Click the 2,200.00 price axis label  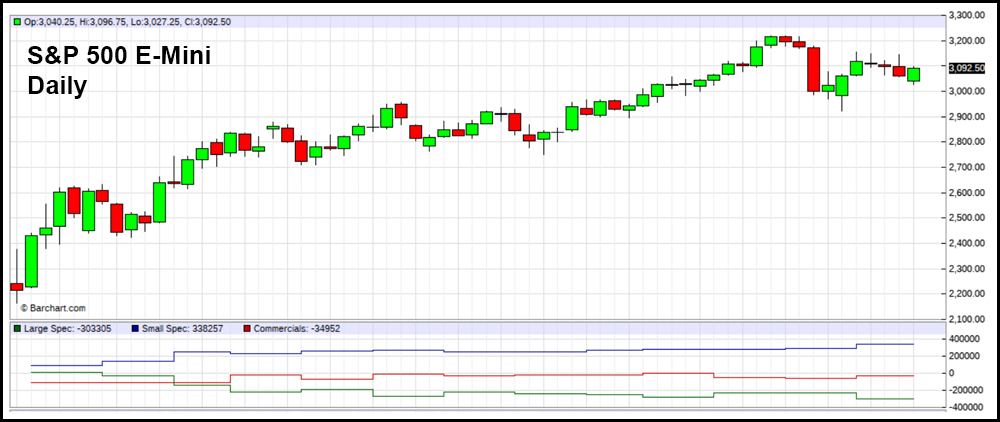967,294
